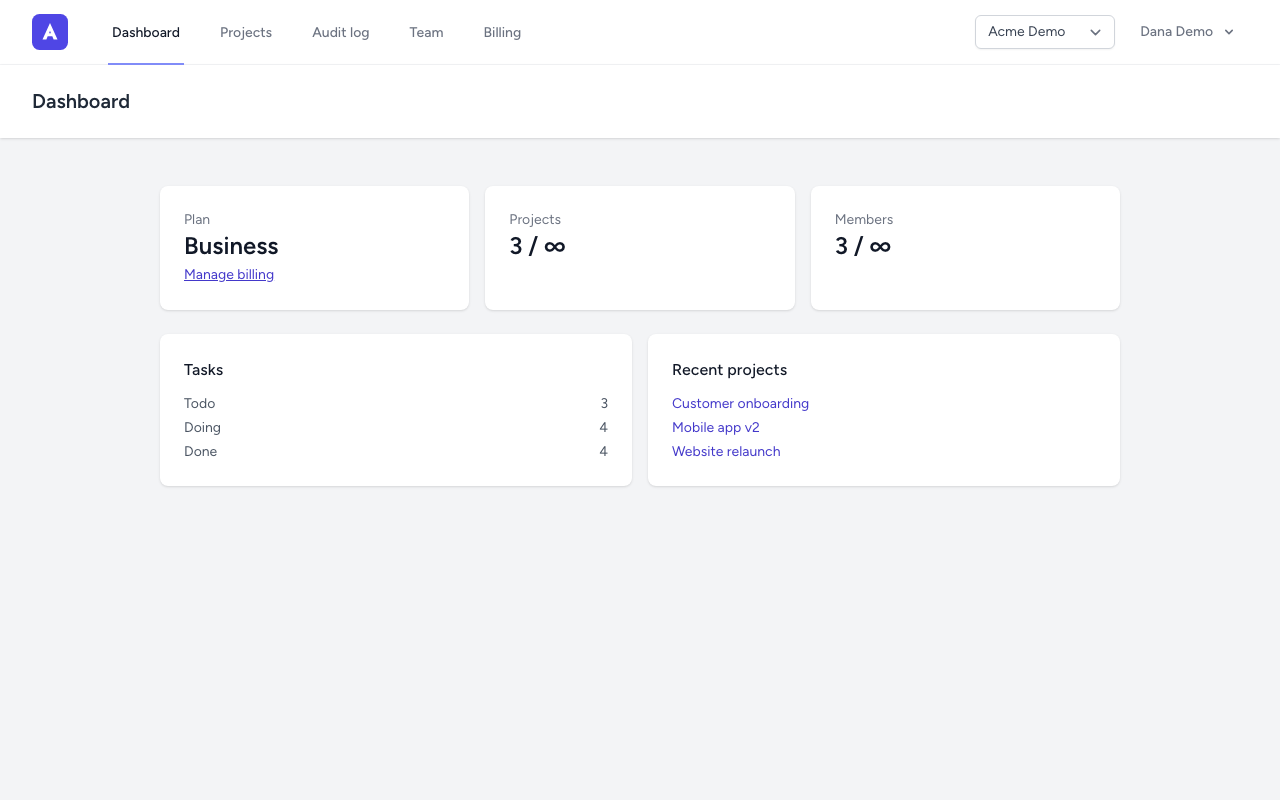
Task: Navigate to the Billing tab
Action: pos(502,32)
